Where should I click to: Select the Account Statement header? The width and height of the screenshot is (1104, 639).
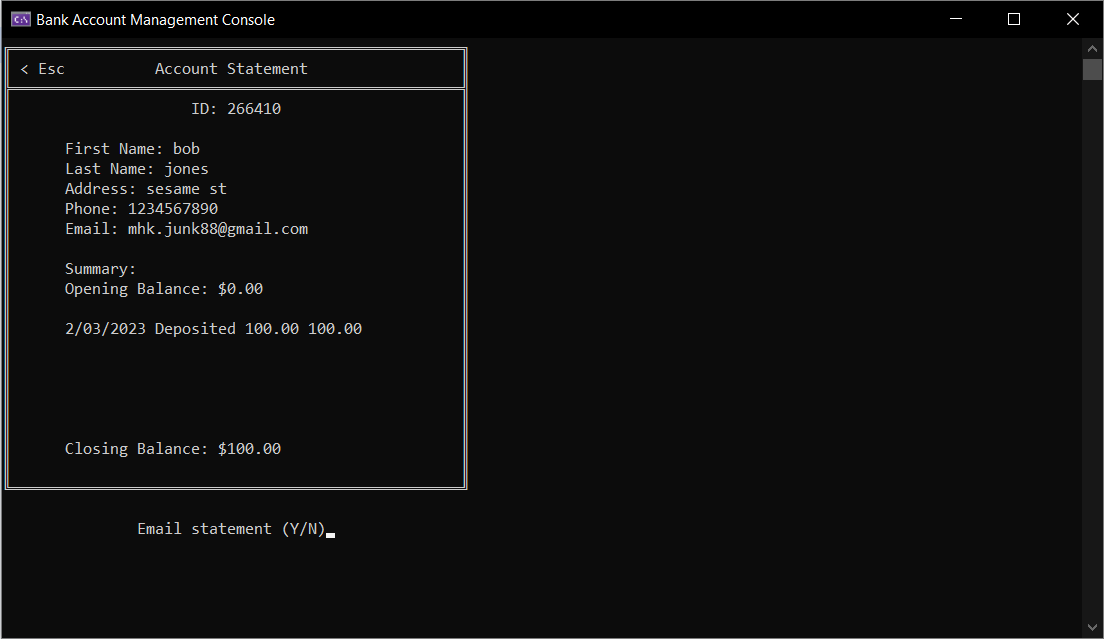(230, 68)
